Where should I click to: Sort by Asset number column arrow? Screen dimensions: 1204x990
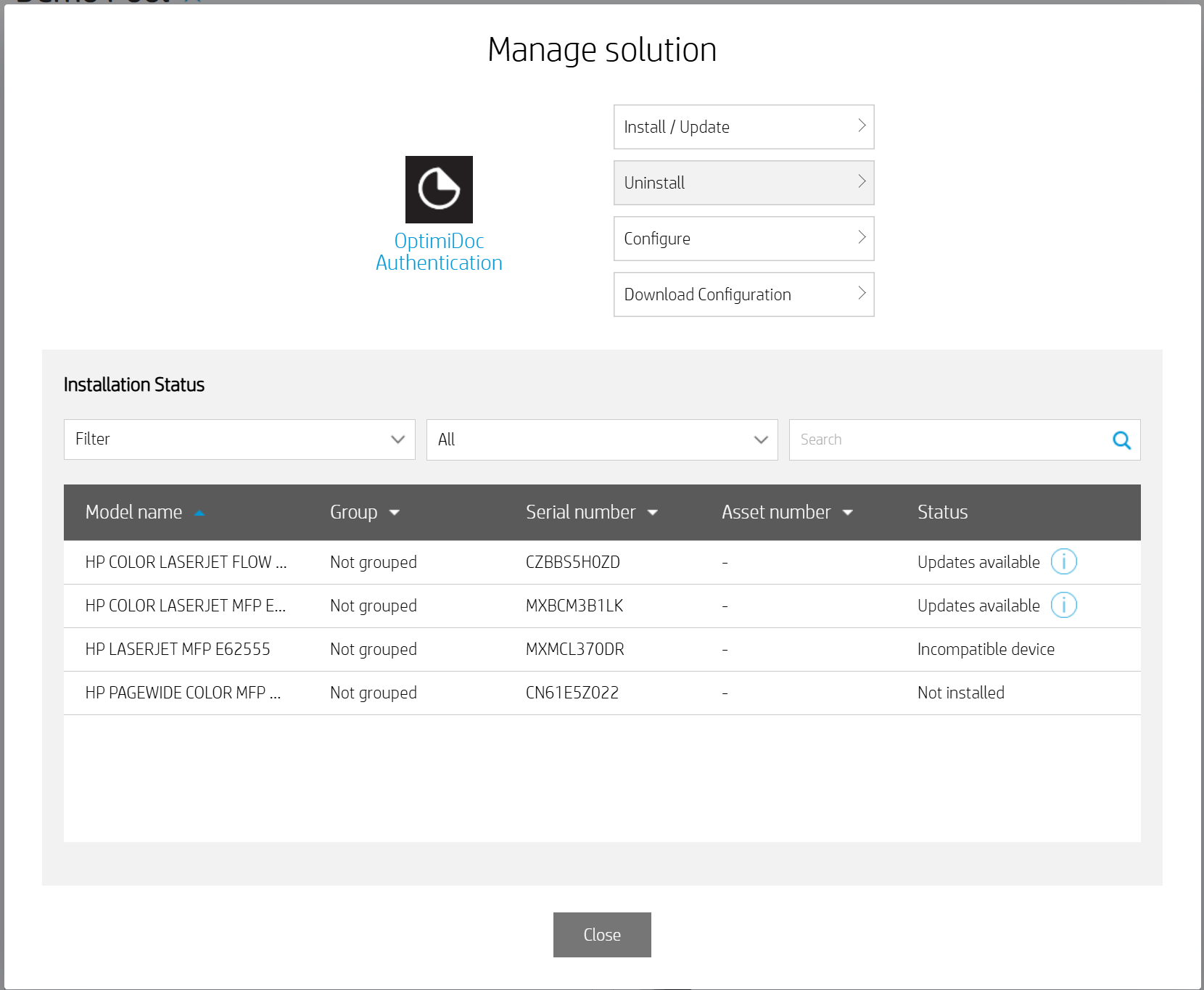848,513
